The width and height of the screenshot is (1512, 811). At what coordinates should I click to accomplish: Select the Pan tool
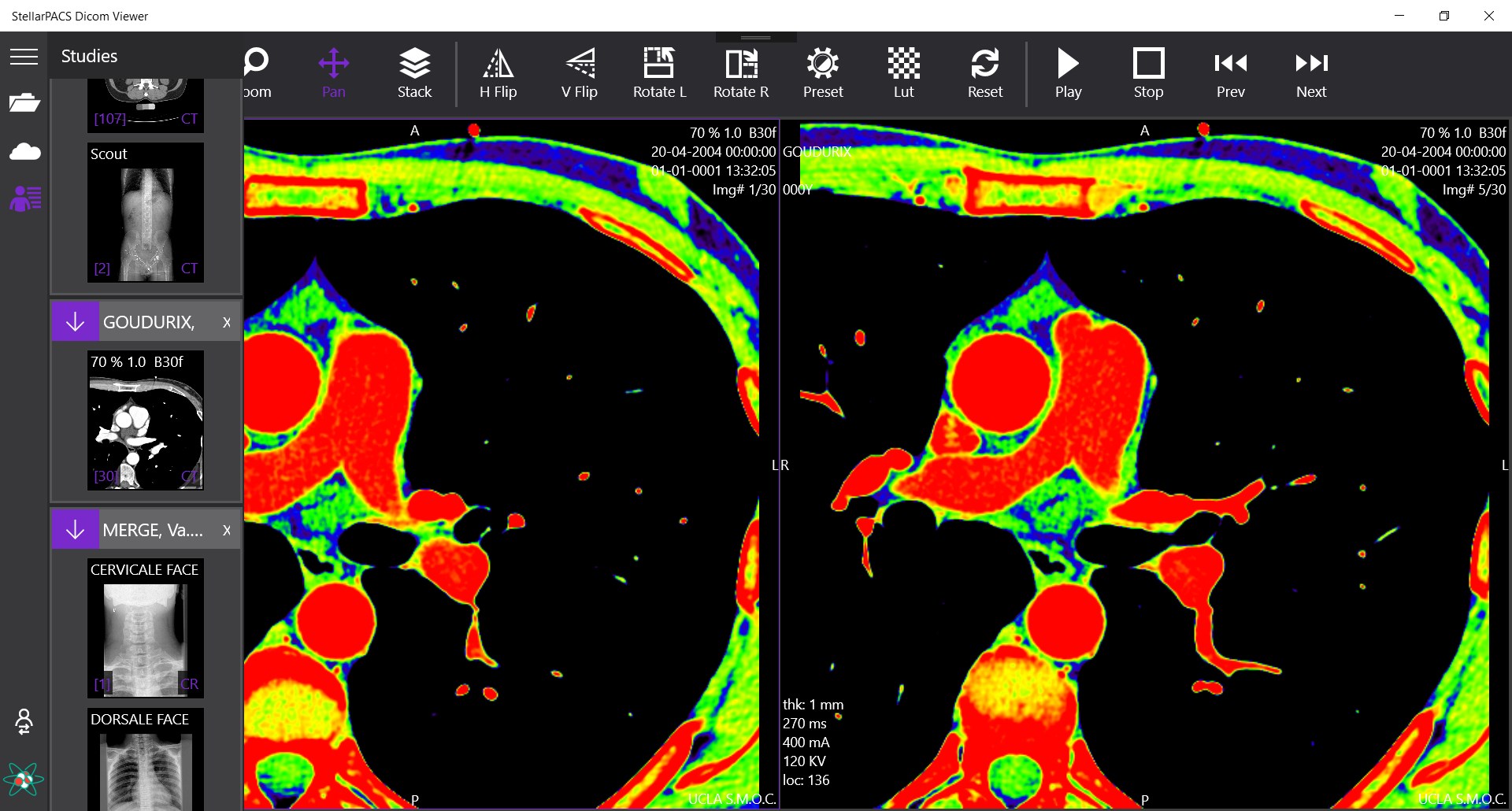pyautogui.click(x=333, y=72)
